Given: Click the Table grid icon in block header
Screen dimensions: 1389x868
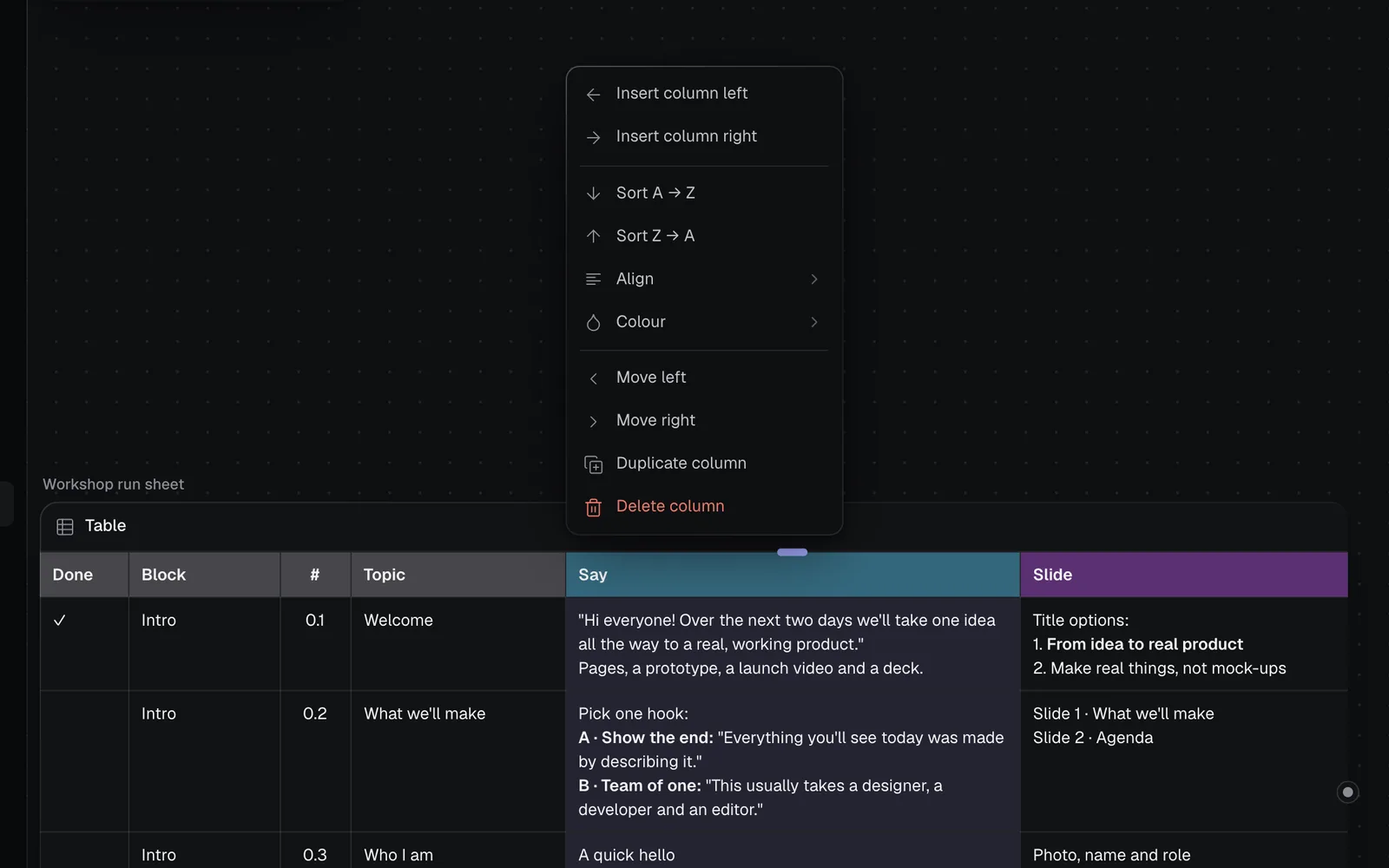Looking at the screenshot, I should 64,526.
